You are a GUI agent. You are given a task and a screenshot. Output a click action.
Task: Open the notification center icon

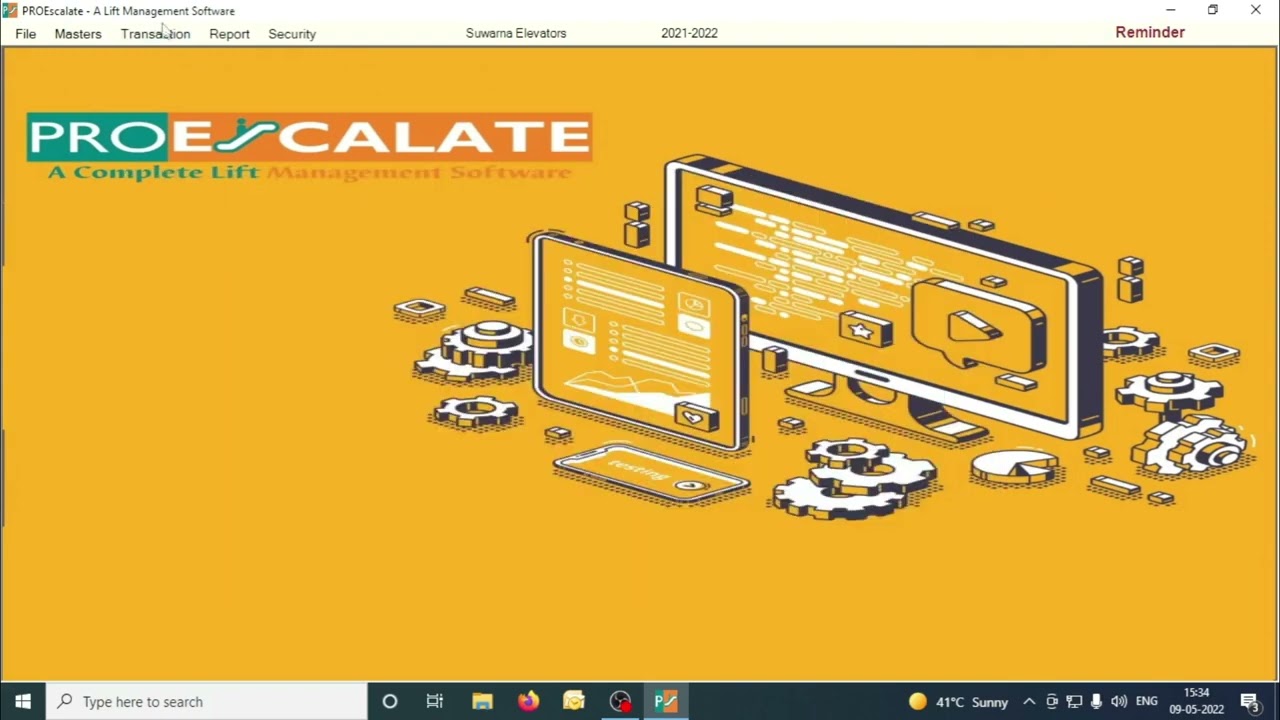pos(1249,702)
